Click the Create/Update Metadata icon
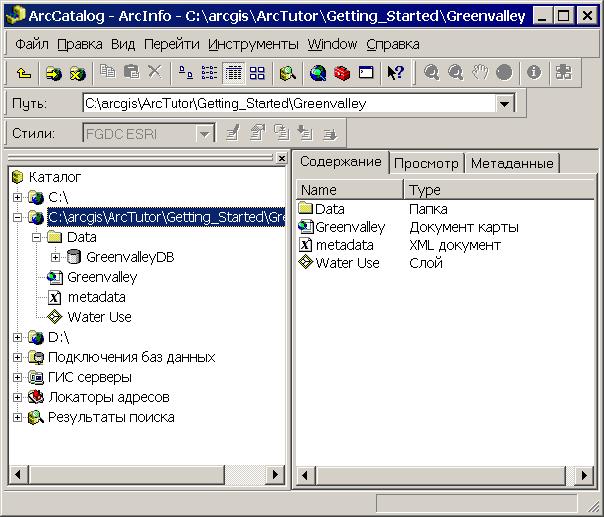 (281, 133)
